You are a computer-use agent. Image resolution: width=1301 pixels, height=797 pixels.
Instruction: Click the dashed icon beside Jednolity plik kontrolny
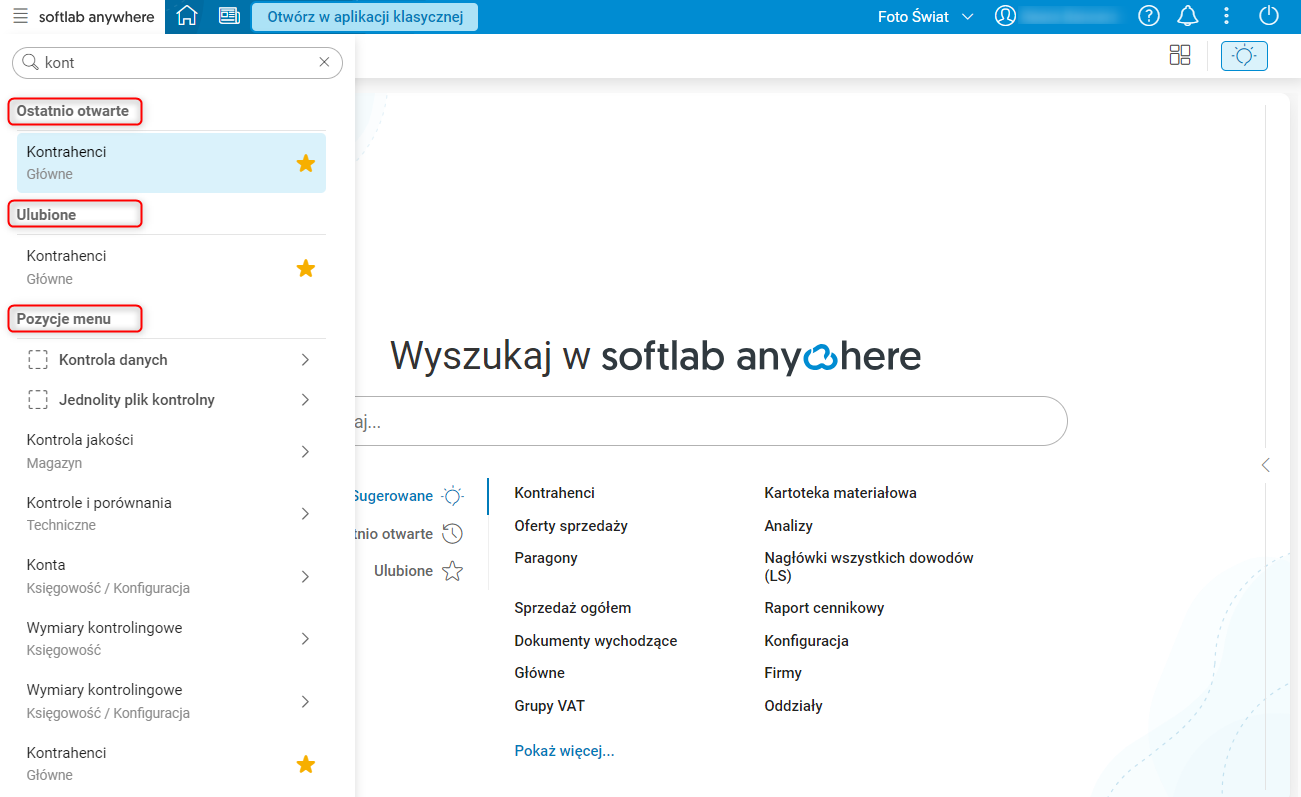38,400
